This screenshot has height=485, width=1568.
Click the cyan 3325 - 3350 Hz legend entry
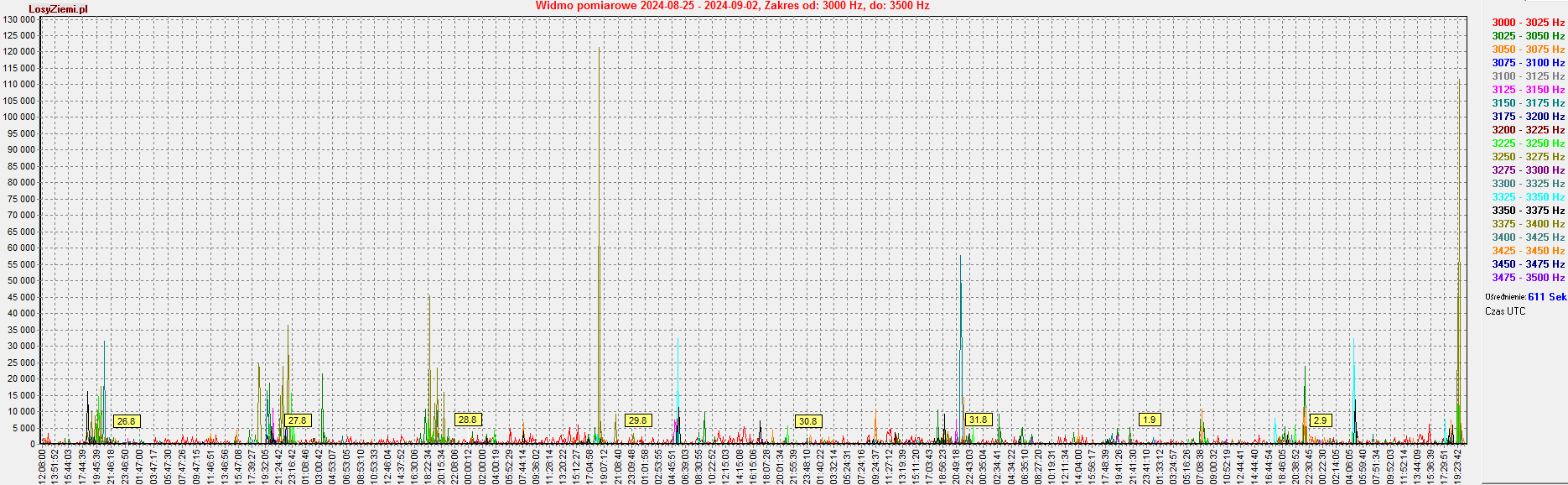[1528, 197]
